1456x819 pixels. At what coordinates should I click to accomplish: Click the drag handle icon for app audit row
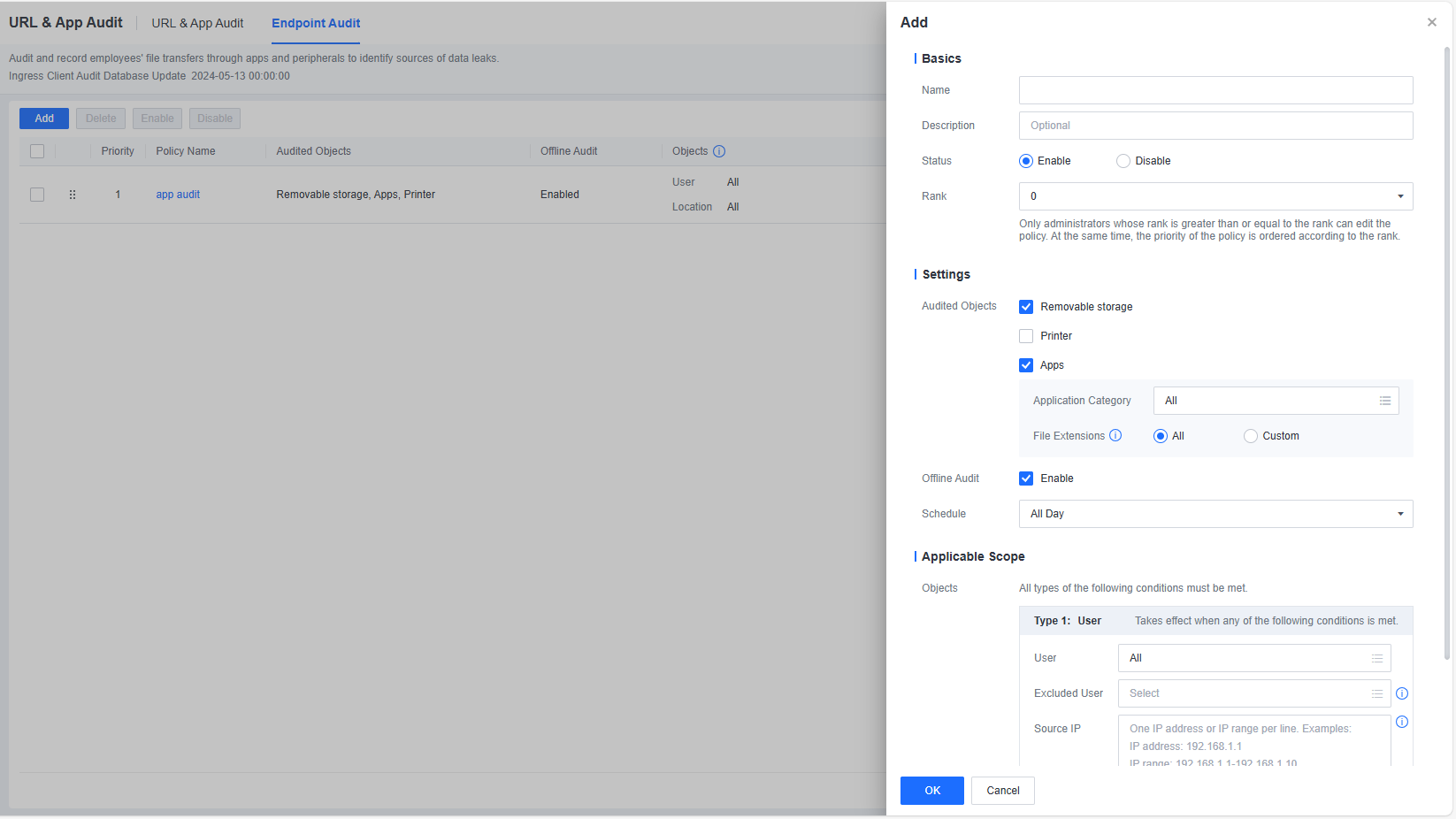click(x=73, y=195)
